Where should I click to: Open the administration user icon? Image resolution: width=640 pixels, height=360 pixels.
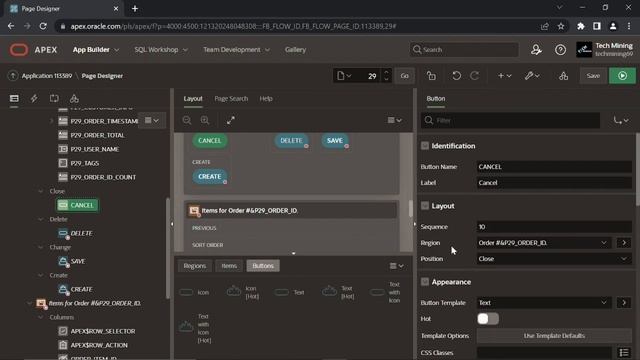coord(536,50)
